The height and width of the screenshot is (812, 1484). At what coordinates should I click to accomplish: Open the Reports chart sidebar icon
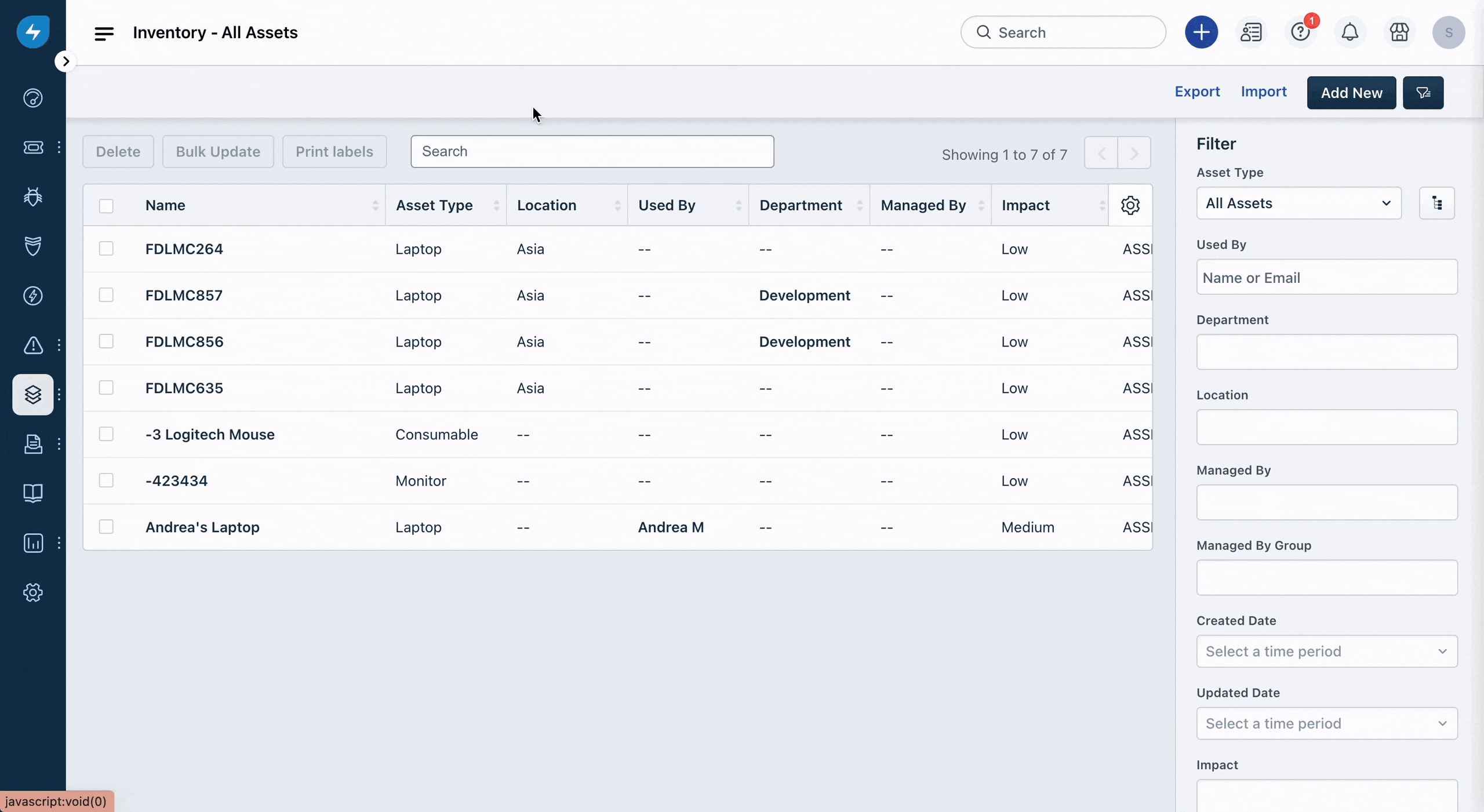click(33, 543)
